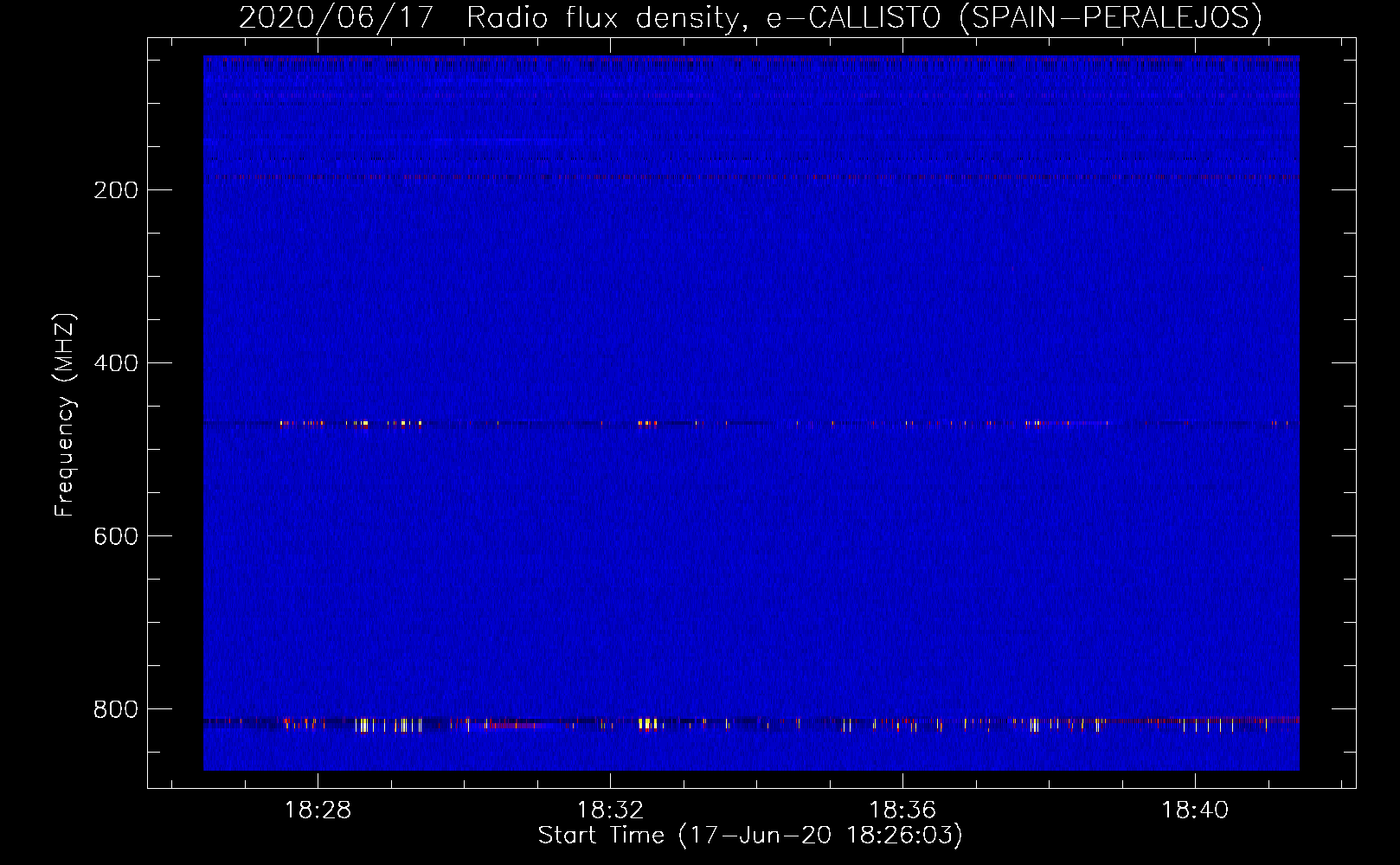Select the 400 frequency tick label

[x=116, y=363]
